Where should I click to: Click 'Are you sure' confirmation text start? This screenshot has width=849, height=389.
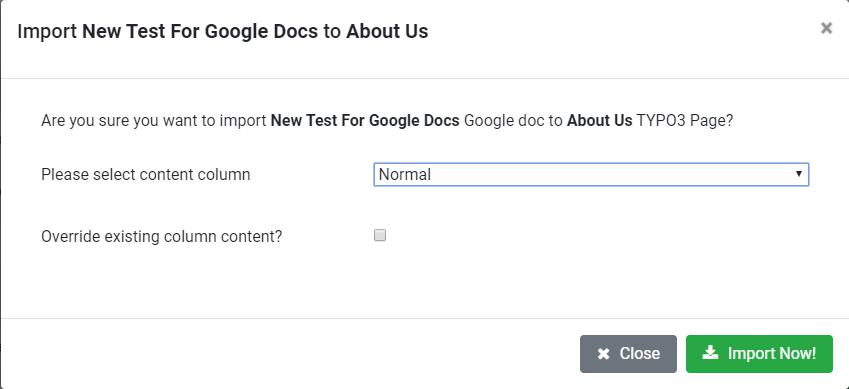(x=85, y=120)
